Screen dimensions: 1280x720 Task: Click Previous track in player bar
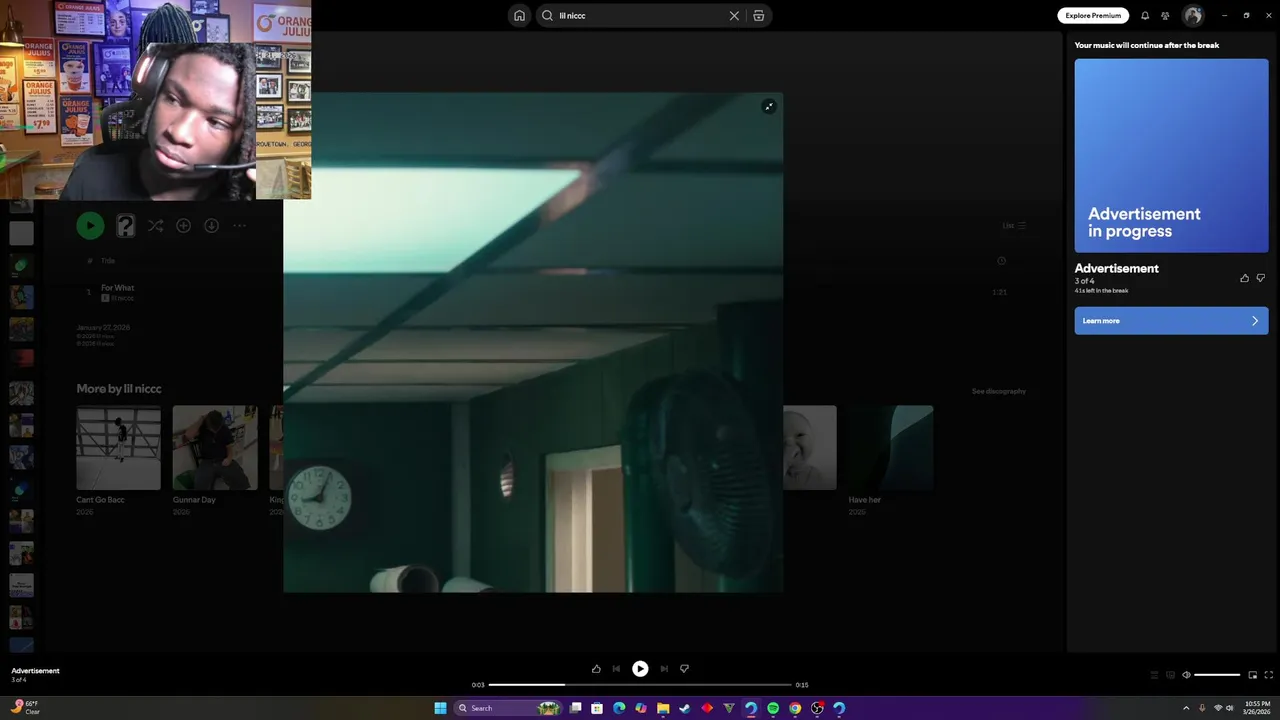616,669
